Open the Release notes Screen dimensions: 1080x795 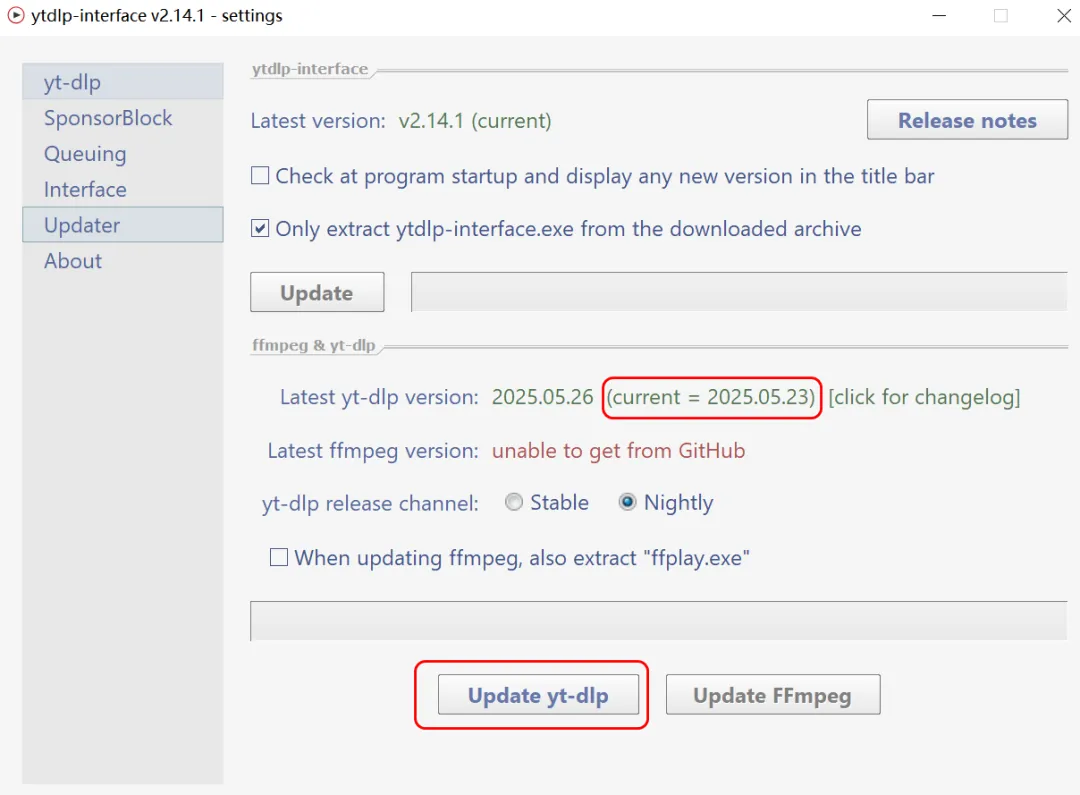click(x=967, y=120)
